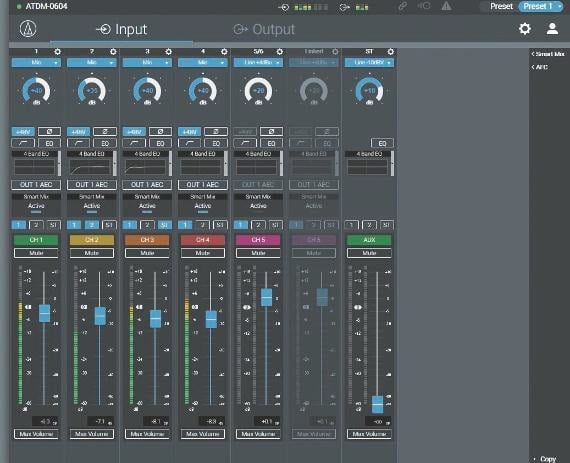Open channel 3 settings gear
The height and width of the screenshot is (463, 570).
pyautogui.click(x=168, y=52)
